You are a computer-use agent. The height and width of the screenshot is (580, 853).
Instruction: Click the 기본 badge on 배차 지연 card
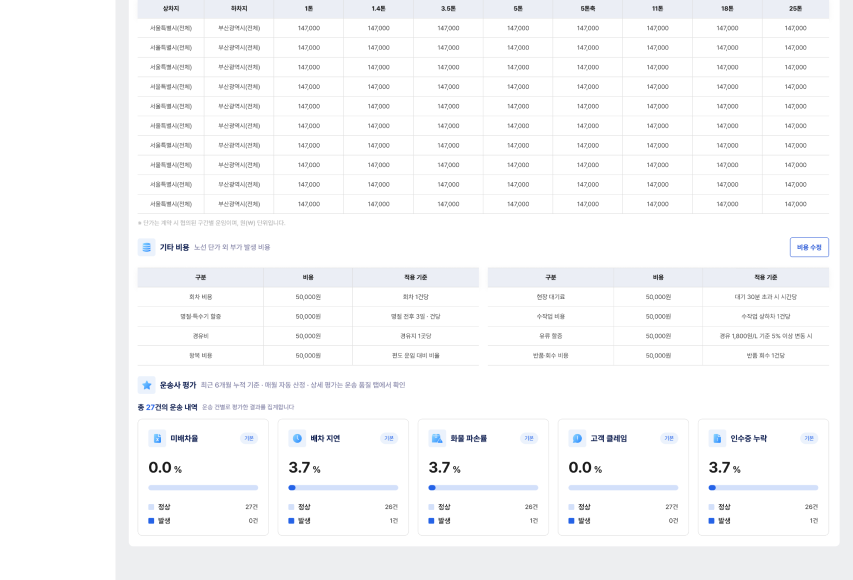point(389,439)
